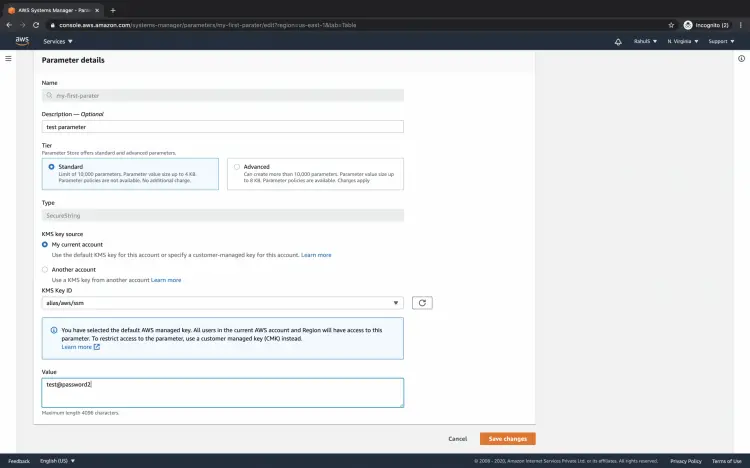
Task: Click the Maximum length 4096 characters note
Action: [x=80, y=412]
